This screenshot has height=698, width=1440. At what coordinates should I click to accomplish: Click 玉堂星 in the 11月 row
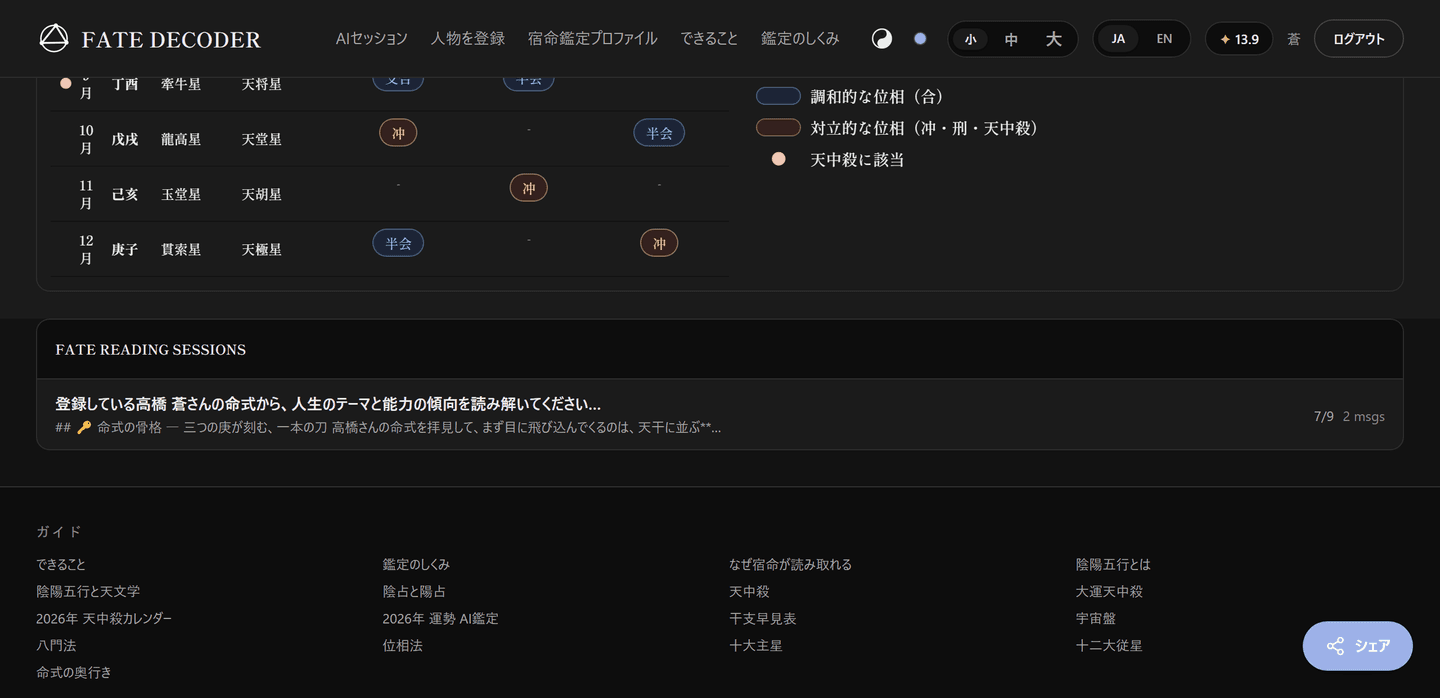click(x=181, y=194)
